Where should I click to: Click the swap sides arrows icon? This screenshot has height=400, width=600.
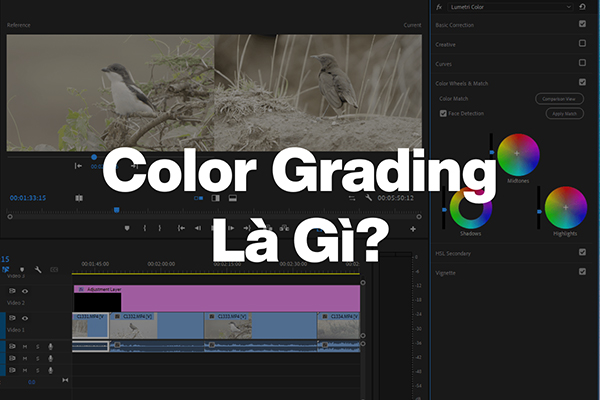coord(352,198)
